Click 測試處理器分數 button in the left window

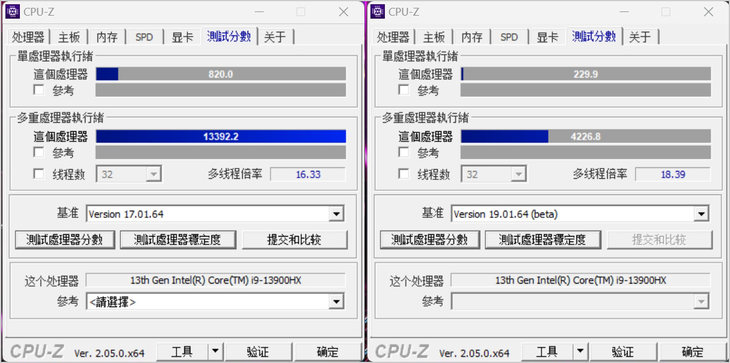pyautogui.click(x=65, y=240)
